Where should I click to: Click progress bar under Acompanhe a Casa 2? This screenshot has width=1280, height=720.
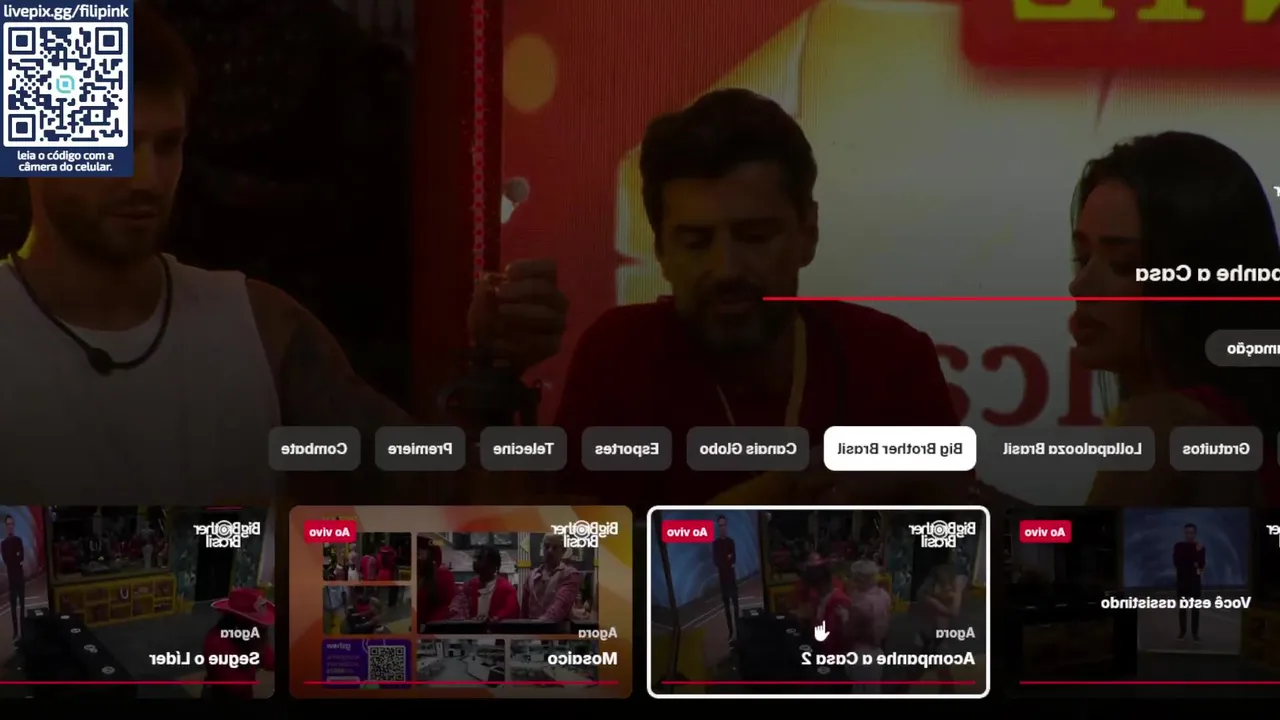pyautogui.click(x=818, y=683)
